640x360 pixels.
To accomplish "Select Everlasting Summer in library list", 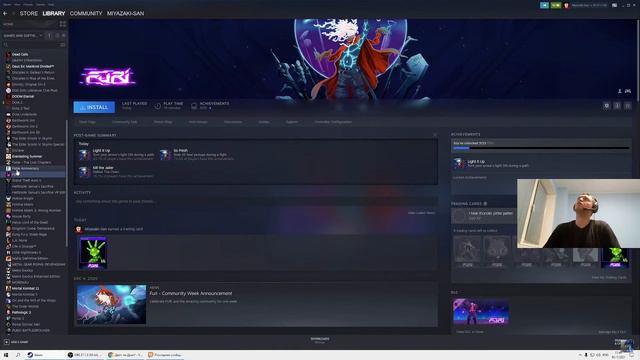I will 27,156.
